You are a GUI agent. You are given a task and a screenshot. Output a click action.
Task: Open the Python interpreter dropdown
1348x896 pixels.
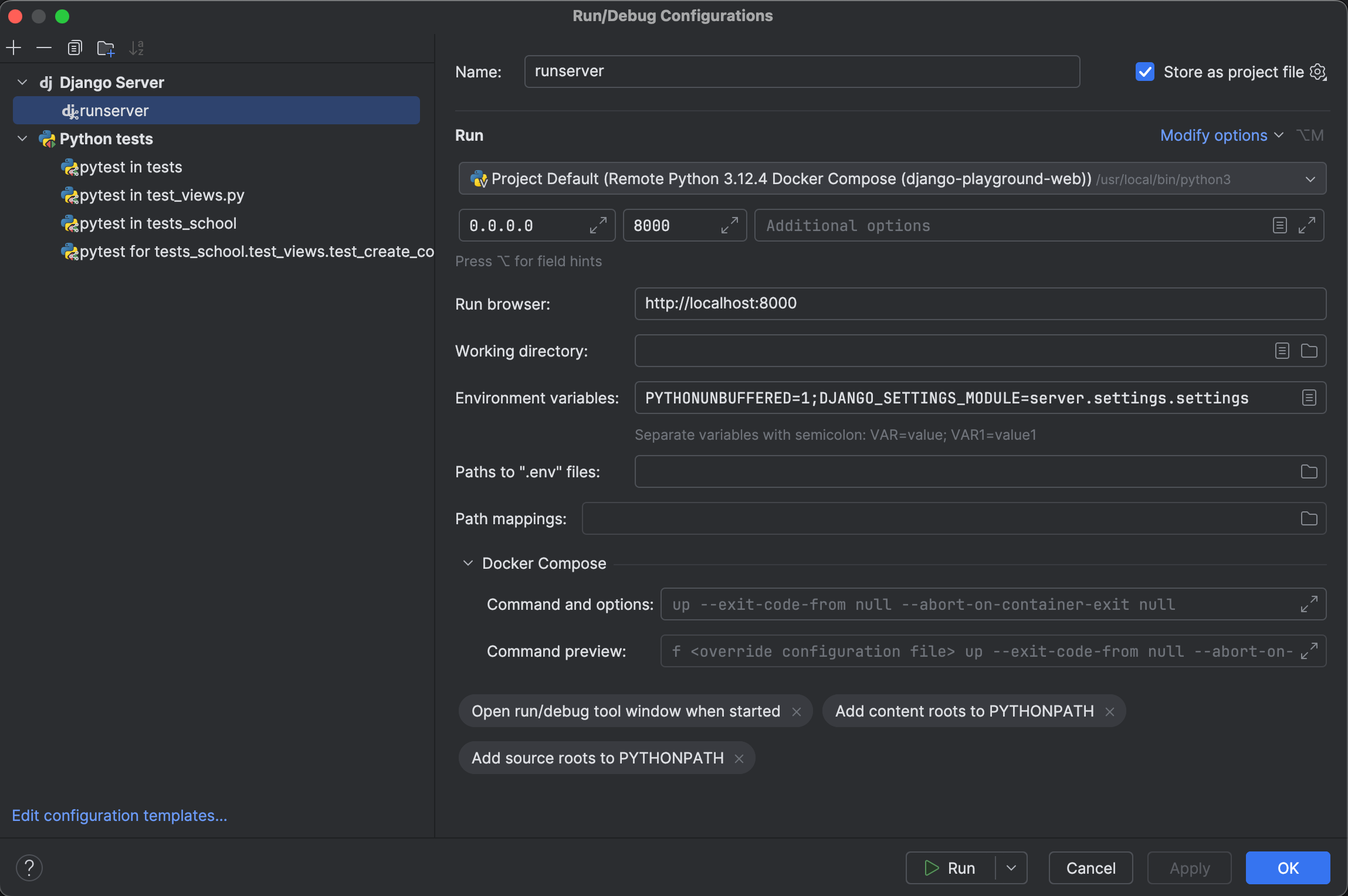pyautogui.click(x=1310, y=179)
